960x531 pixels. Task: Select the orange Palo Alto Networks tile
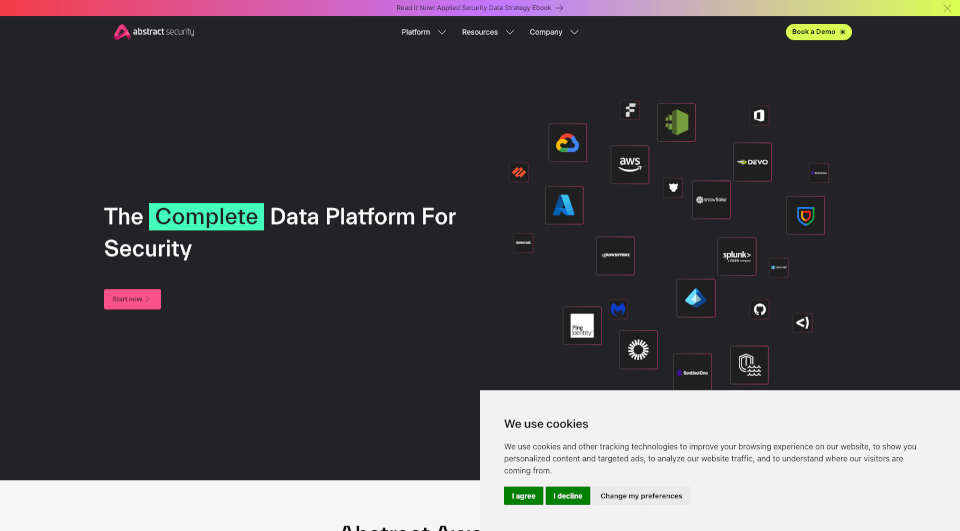click(519, 172)
